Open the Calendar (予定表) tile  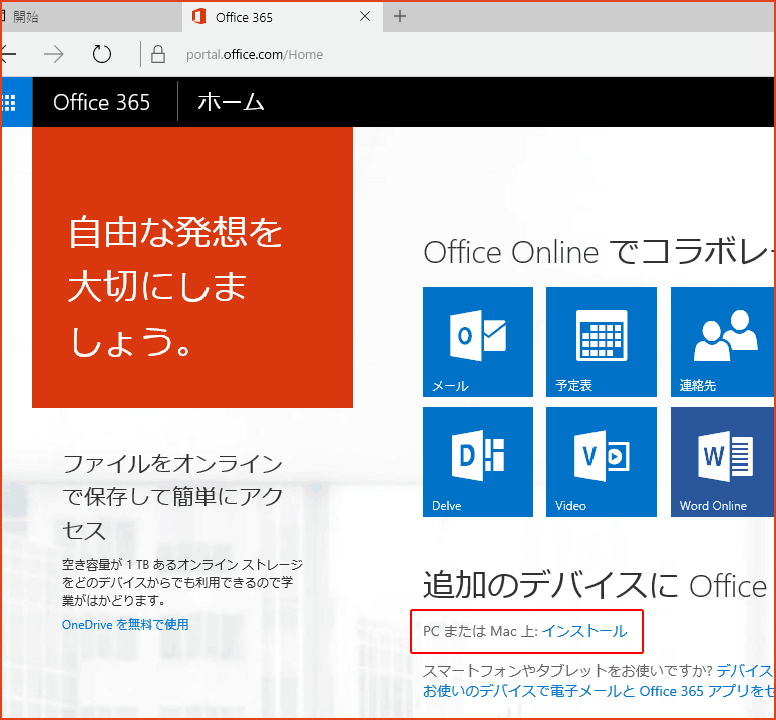click(x=601, y=341)
